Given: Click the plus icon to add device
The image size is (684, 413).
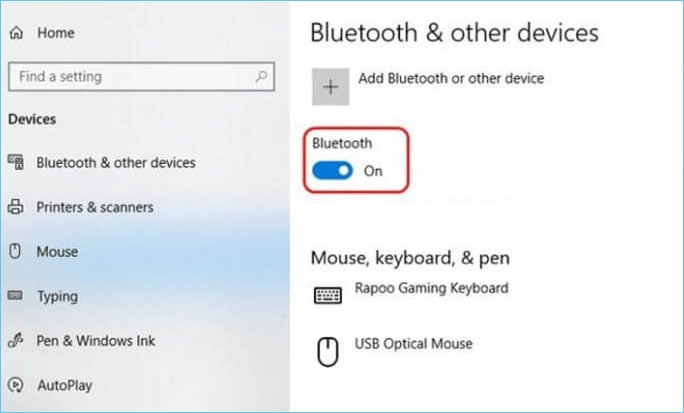Looking at the screenshot, I should click(x=331, y=87).
